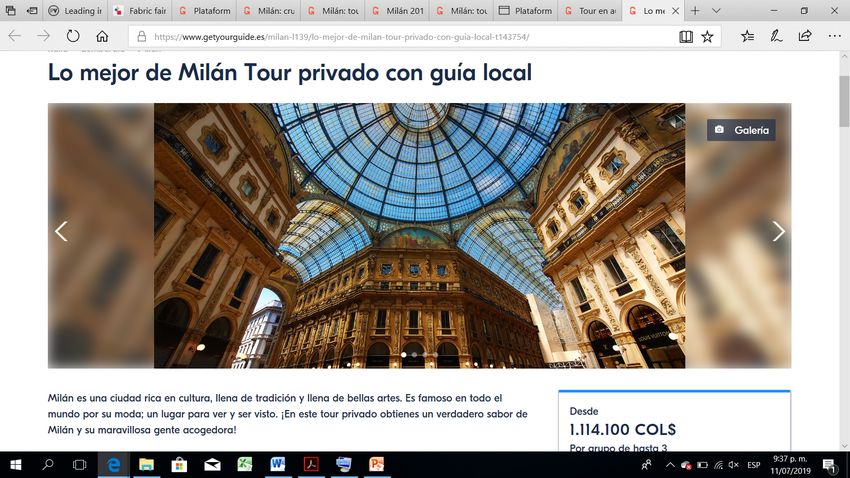
Task: Show previous gallery image arrow
Action: [x=61, y=231]
